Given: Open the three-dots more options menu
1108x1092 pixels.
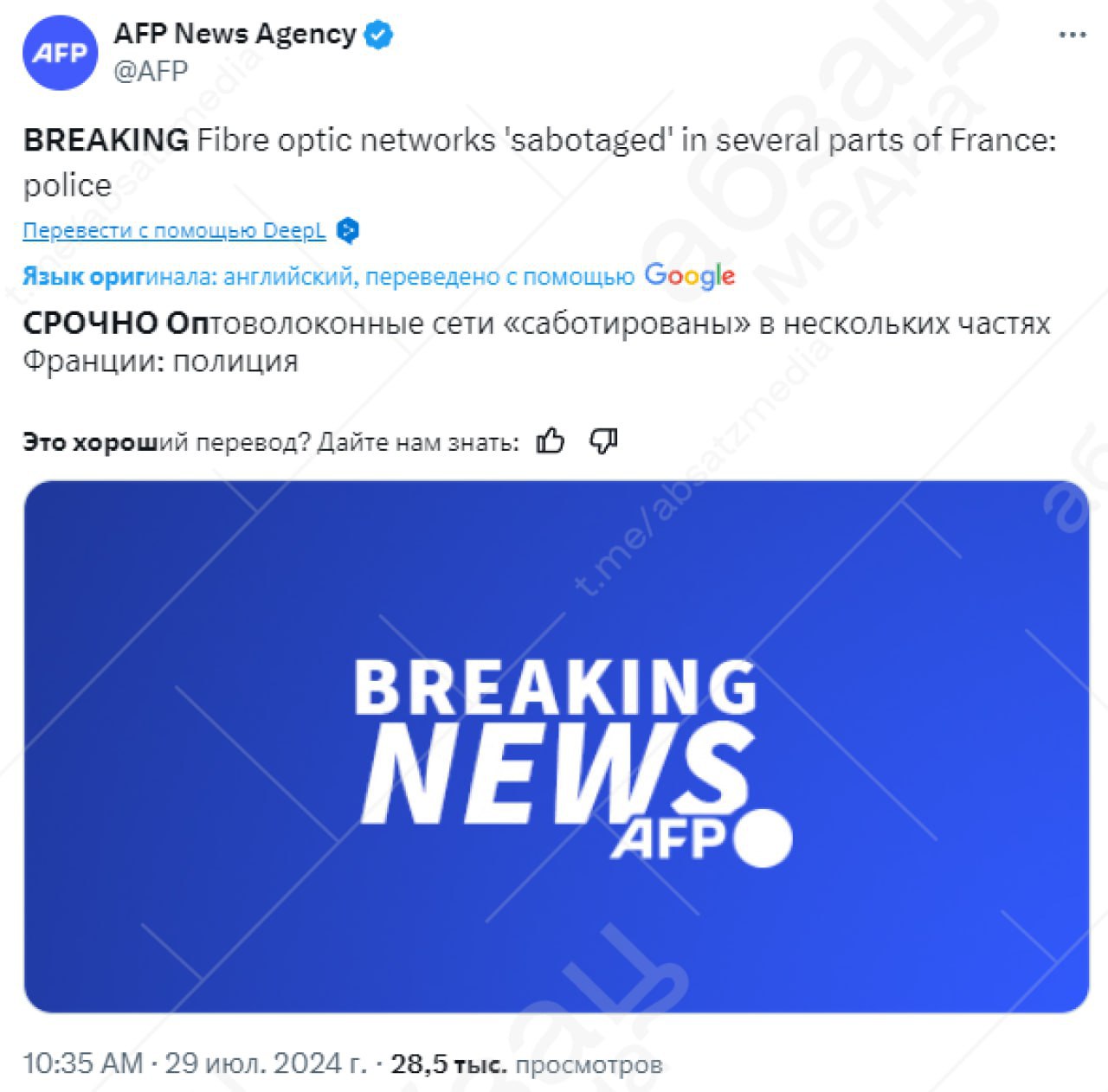Looking at the screenshot, I should tap(1072, 35).
